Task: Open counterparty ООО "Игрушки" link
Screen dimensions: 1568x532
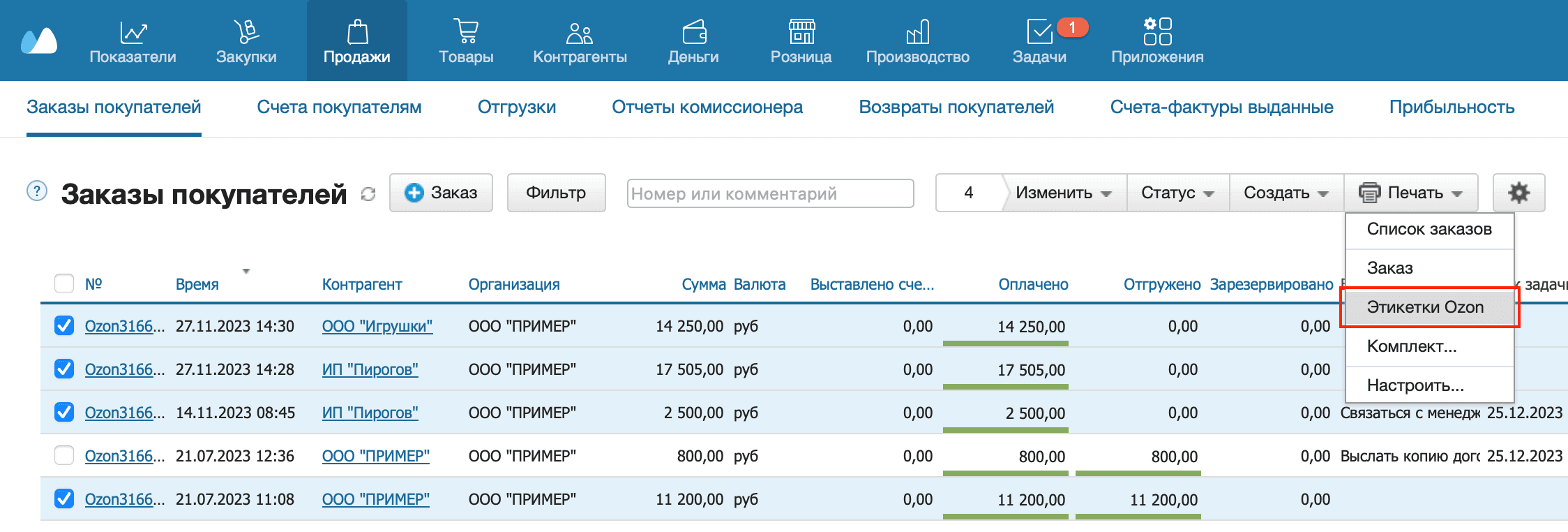Action: [377, 326]
